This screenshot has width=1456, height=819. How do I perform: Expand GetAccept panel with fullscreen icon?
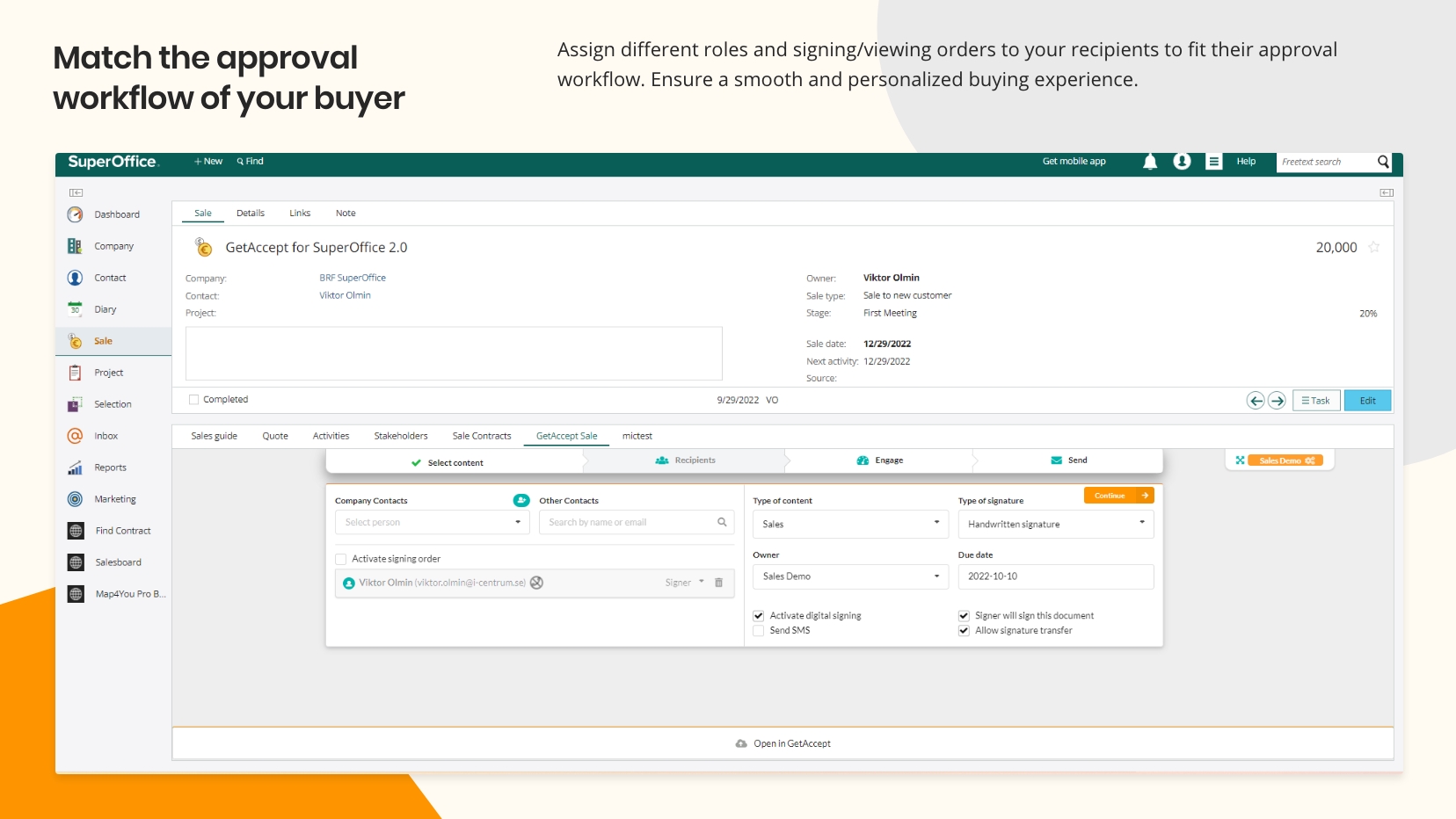tap(1240, 460)
